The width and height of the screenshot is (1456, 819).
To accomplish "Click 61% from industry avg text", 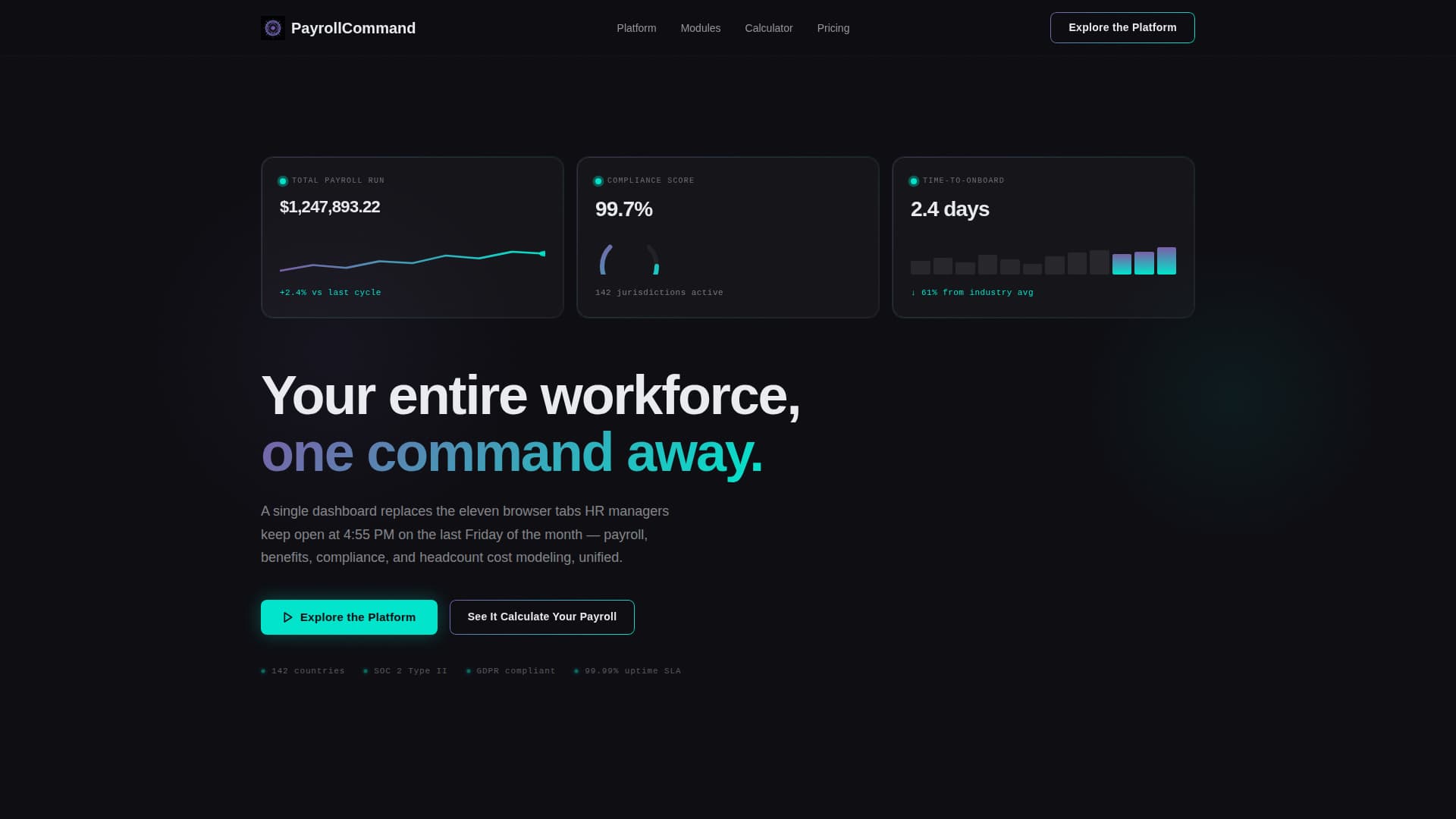I will coord(972,293).
